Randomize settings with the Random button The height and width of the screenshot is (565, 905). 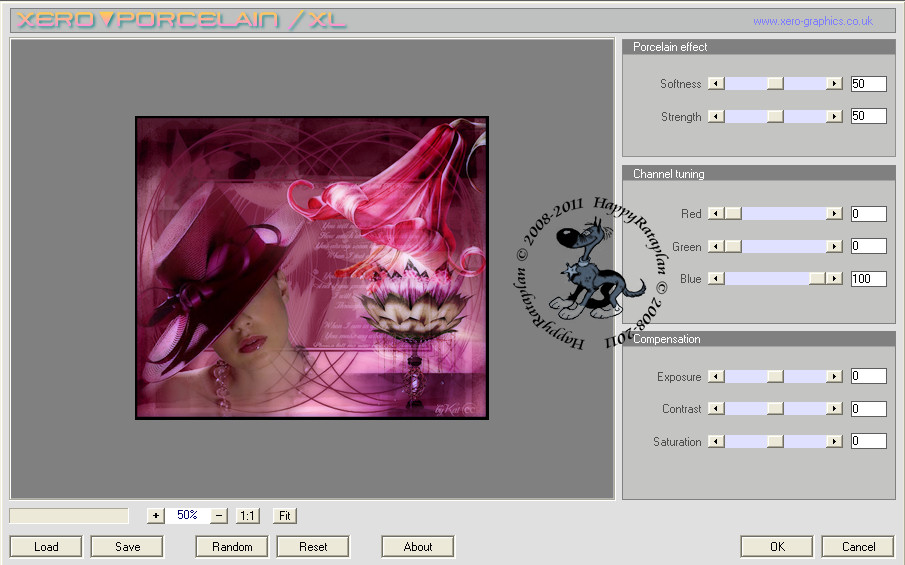tap(232, 547)
